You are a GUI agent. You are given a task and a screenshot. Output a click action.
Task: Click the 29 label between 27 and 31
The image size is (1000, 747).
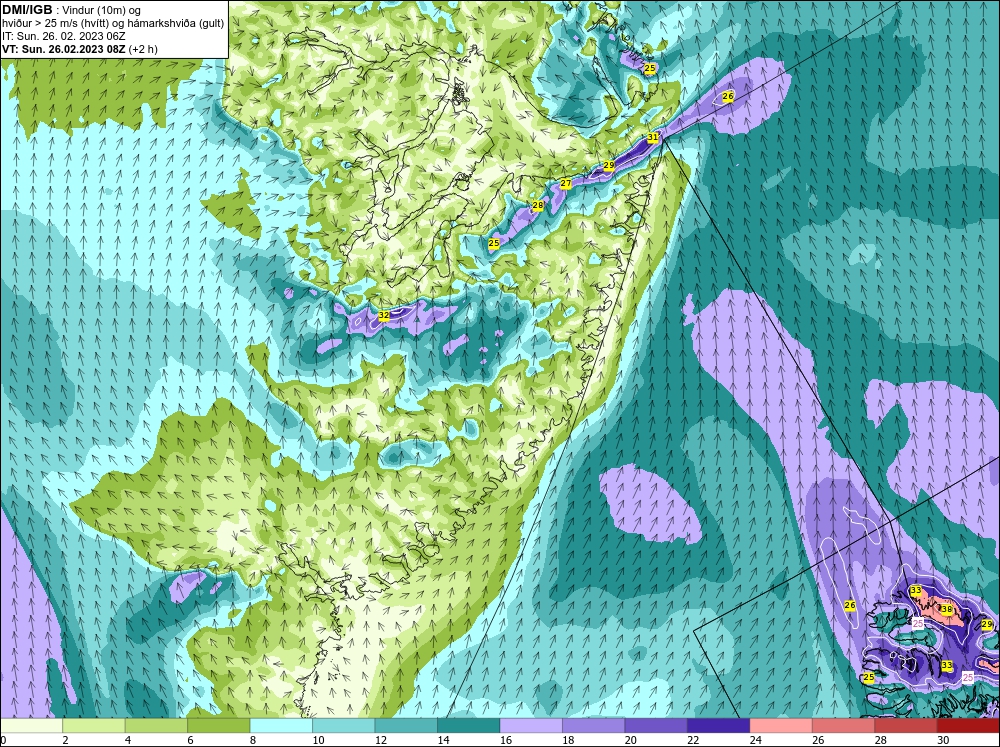click(x=608, y=165)
